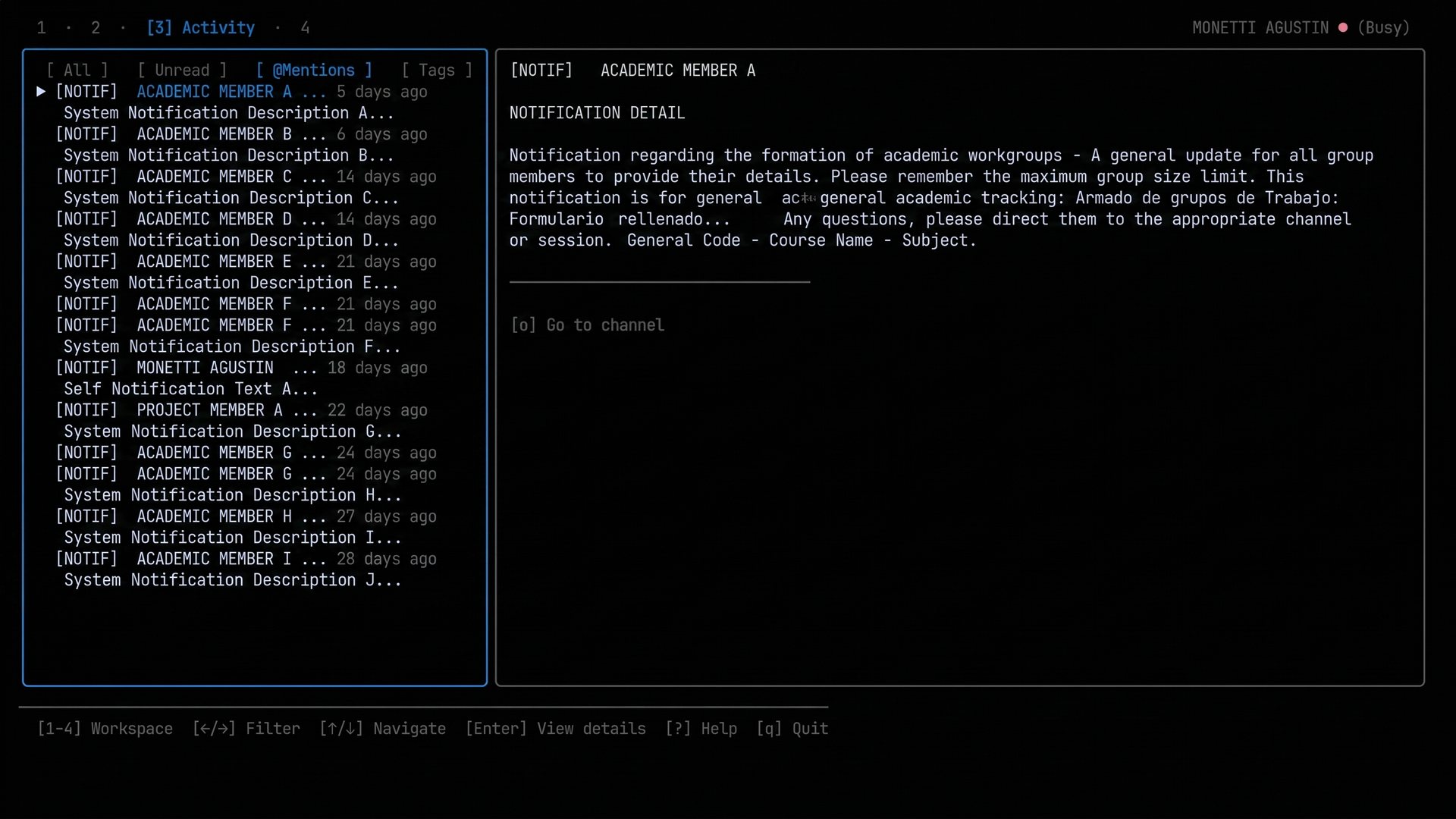Select the @Mentions filter
Image resolution: width=1456 pixels, height=819 pixels.
314,71
